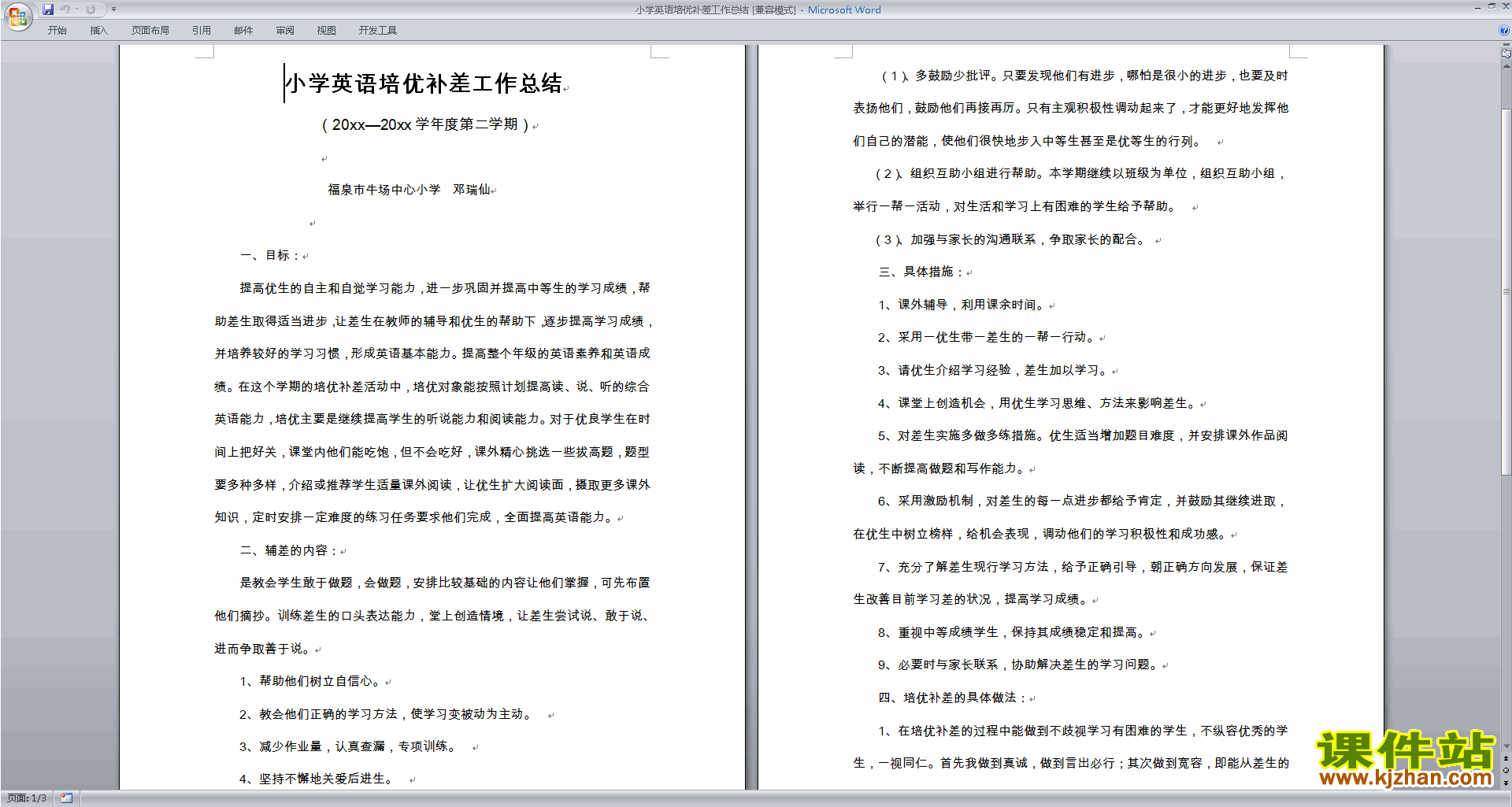Click the heading 一、目标：
The height and width of the screenshot is (807, 1512).
270,255
